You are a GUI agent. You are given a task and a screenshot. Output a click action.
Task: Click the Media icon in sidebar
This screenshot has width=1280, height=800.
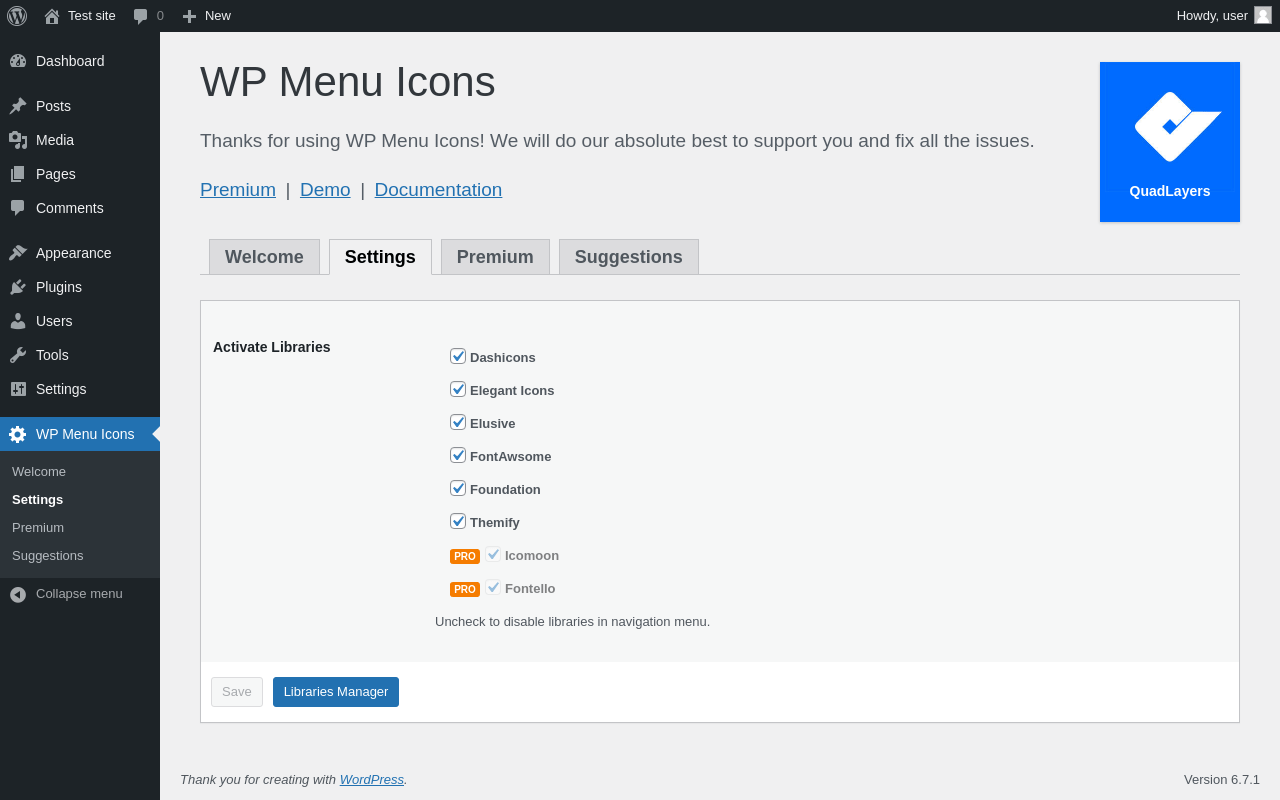point(18,140)
